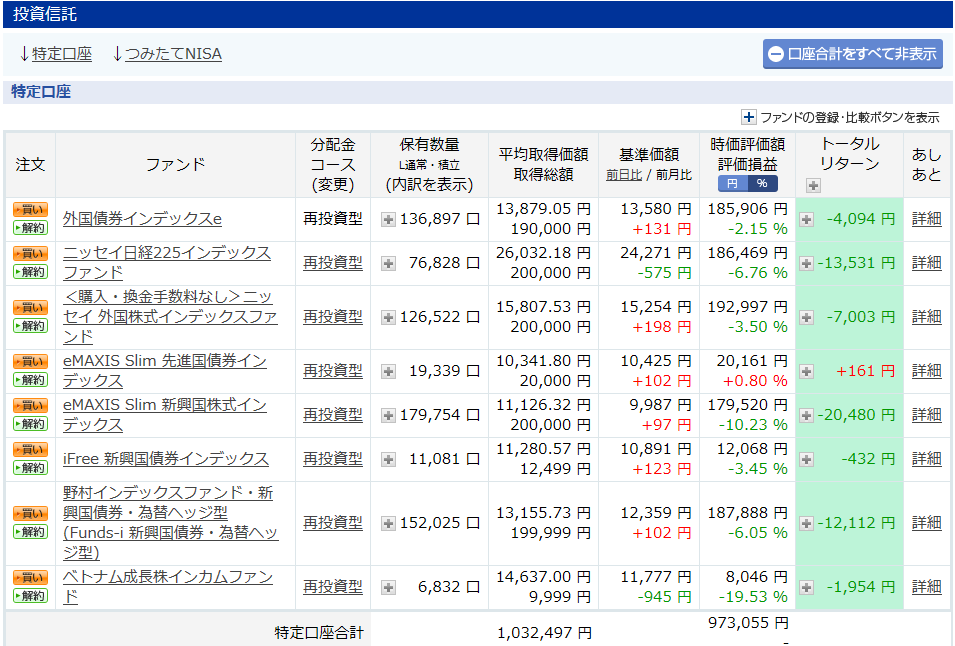955x646 pixels.
Task: Expand total return details for -432円
Action: pyautogui.click(x=806, y=460)
